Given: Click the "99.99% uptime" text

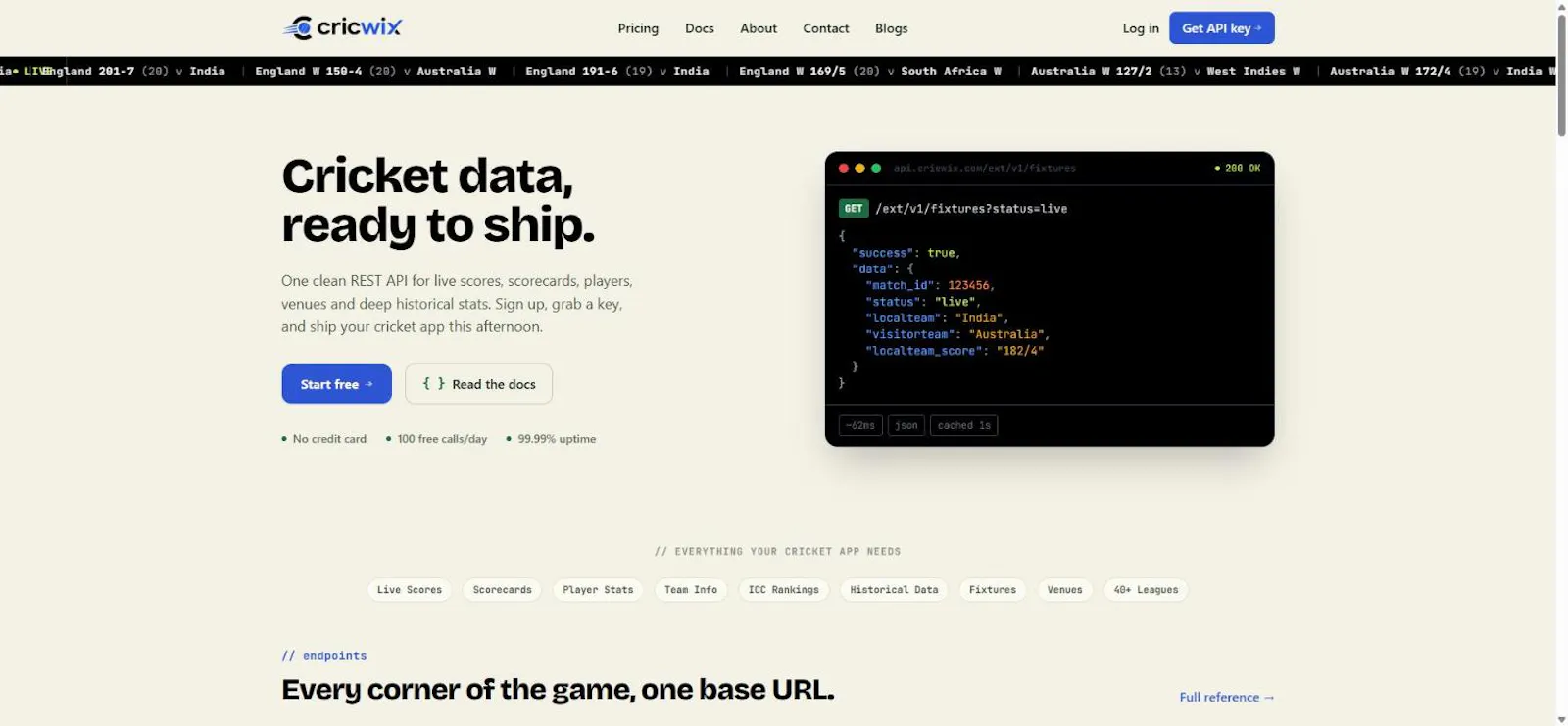Looking at the screenshot, I should [557, 439].
